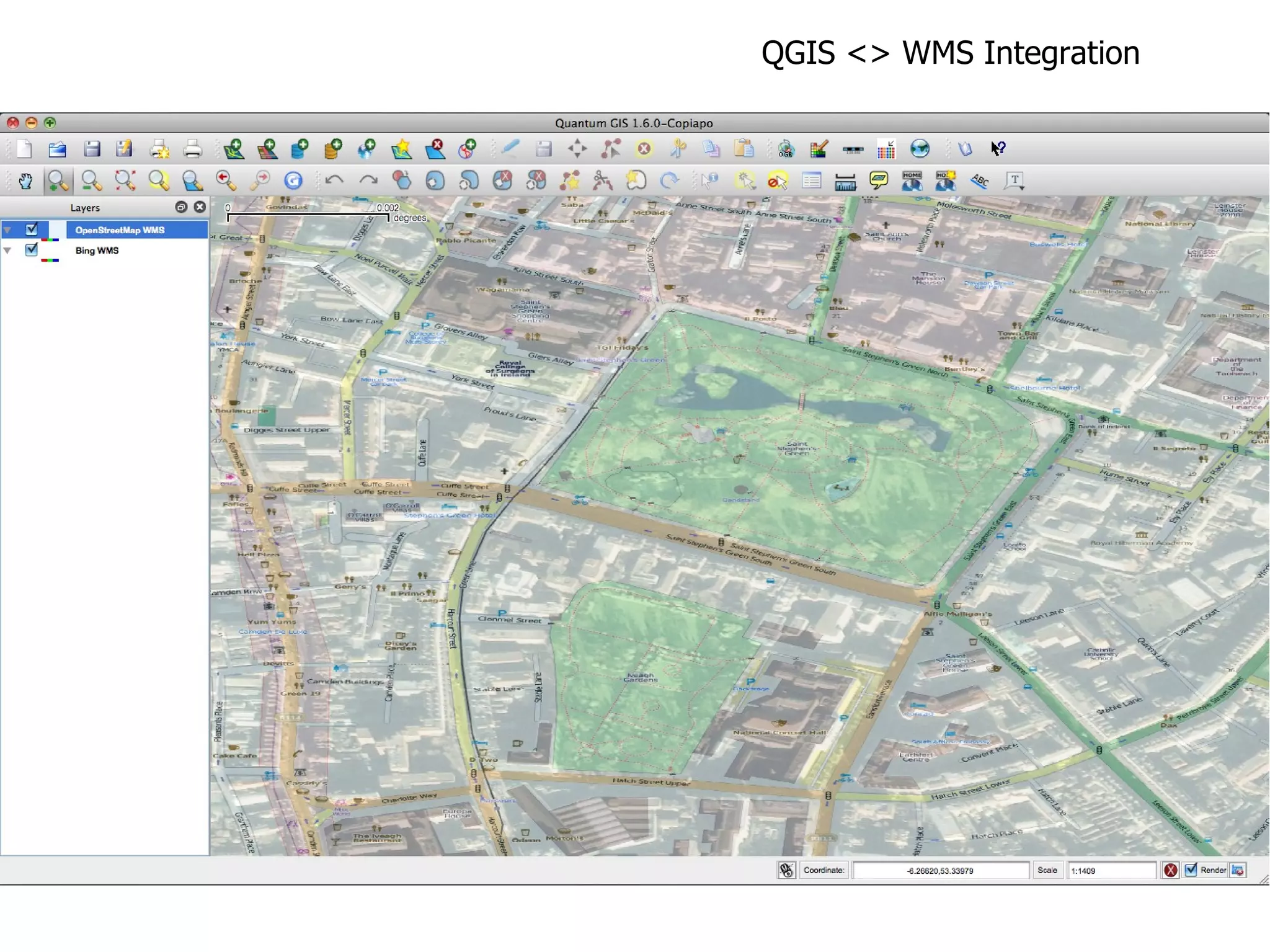This screenshot has width=1270, height=952.
Task: Toggle the Render checkbox in status bar
Action: pyautogui.click(x=1191, y=870)
